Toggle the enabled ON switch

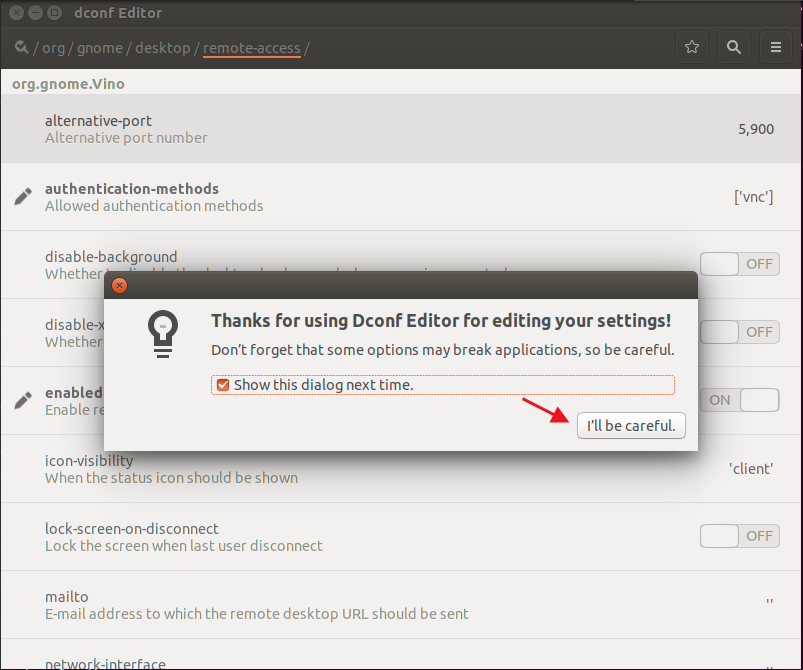(739, 400)
